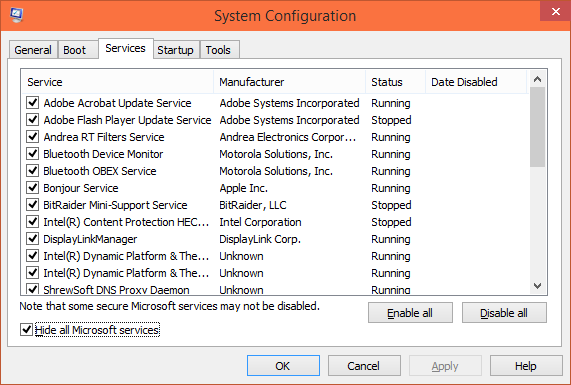Sort by the Manufacturer column header
Screen dimensions: 571x385
click(x=290, y=82)
